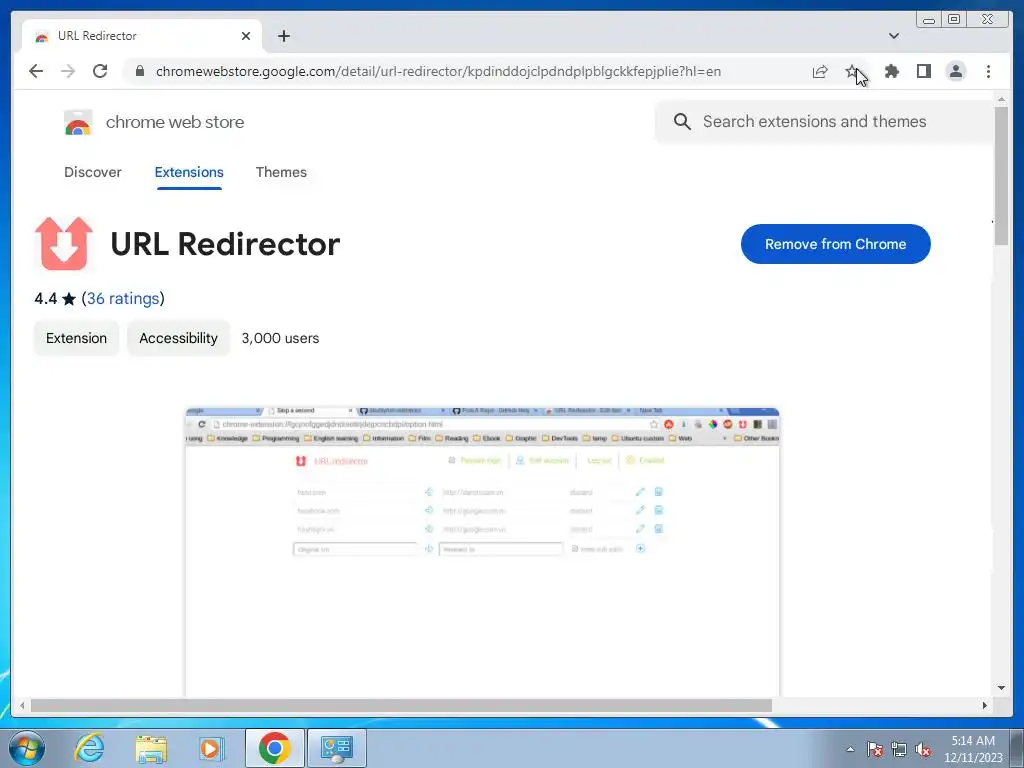Click the Accessibility category chip
The width and height of the screenshot is (1024, 768).
point(178,338)
